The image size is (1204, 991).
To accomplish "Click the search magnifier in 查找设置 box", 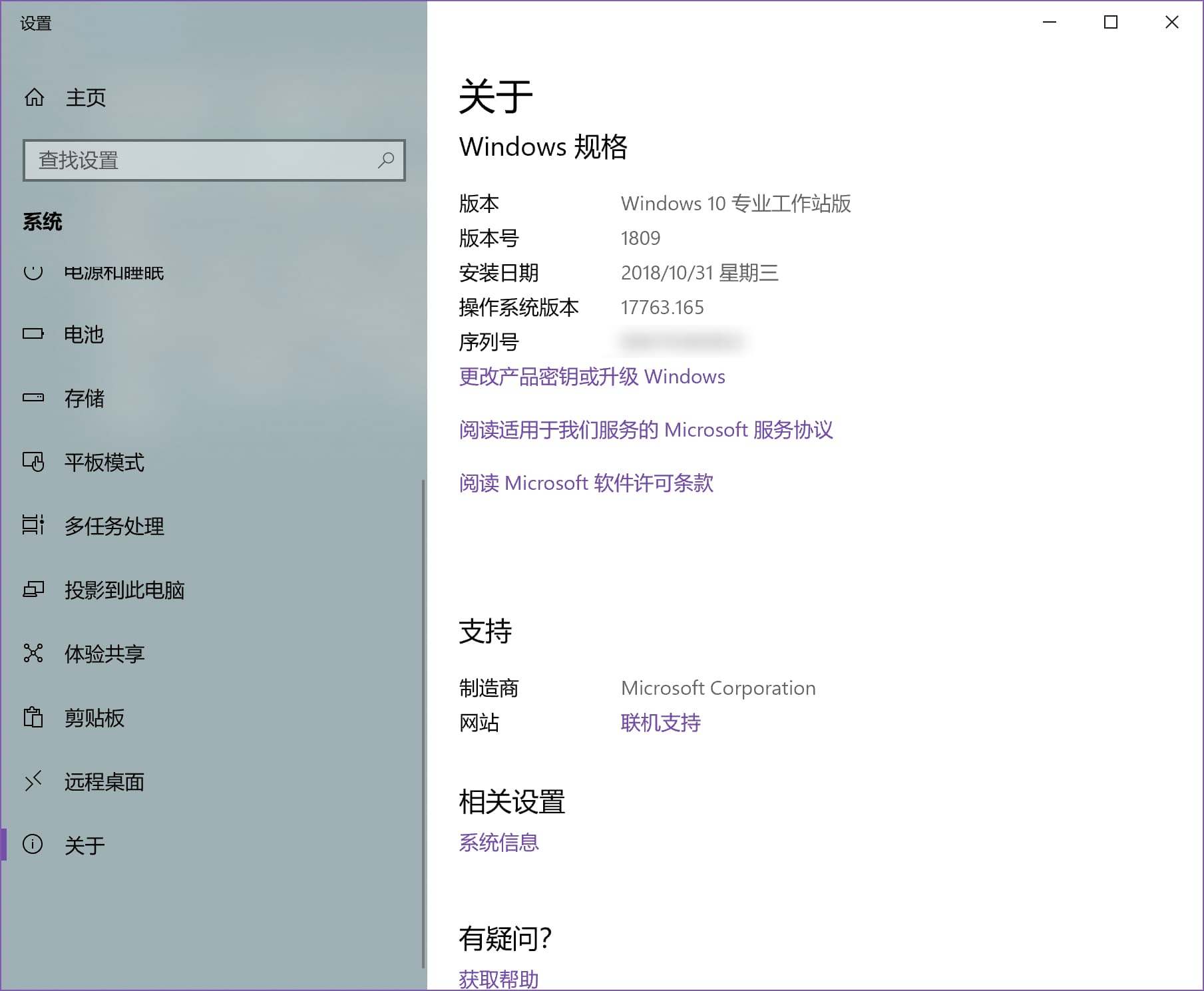I will pos(386,160).
